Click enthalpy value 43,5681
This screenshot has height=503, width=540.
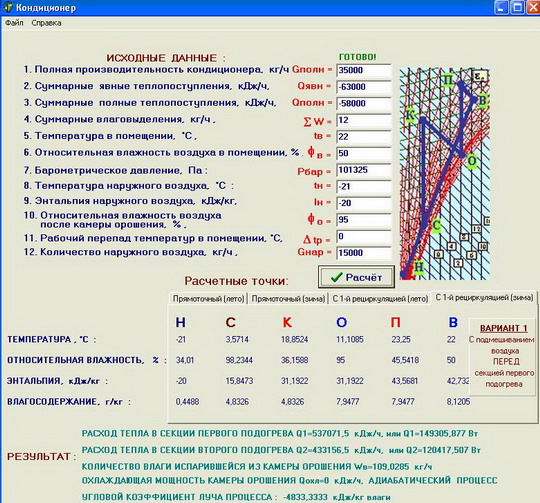click(404, 381)
